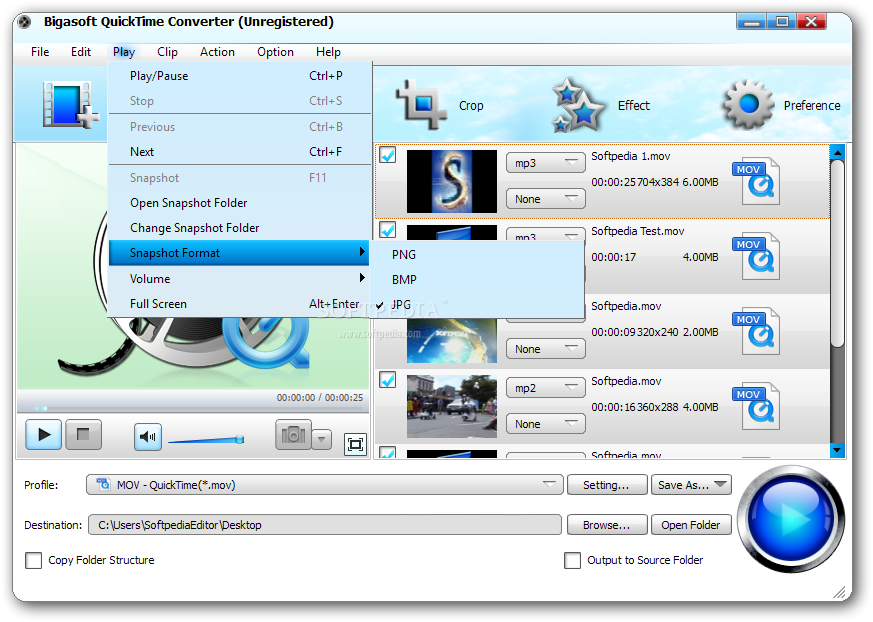Open None subtitle dropdown for Softpedia 1.mov

pos(546,199)
